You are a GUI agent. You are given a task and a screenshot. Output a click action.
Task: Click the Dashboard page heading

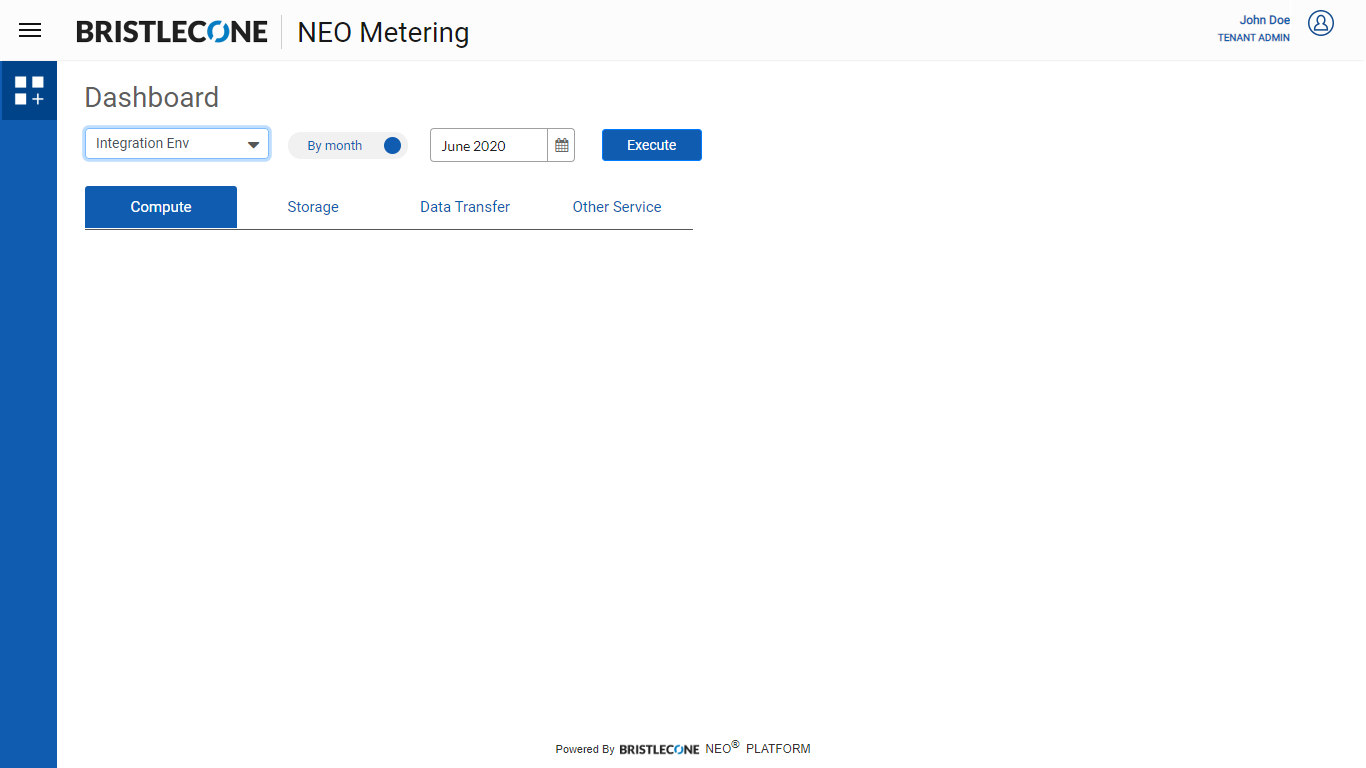click(x=152, y=97)
